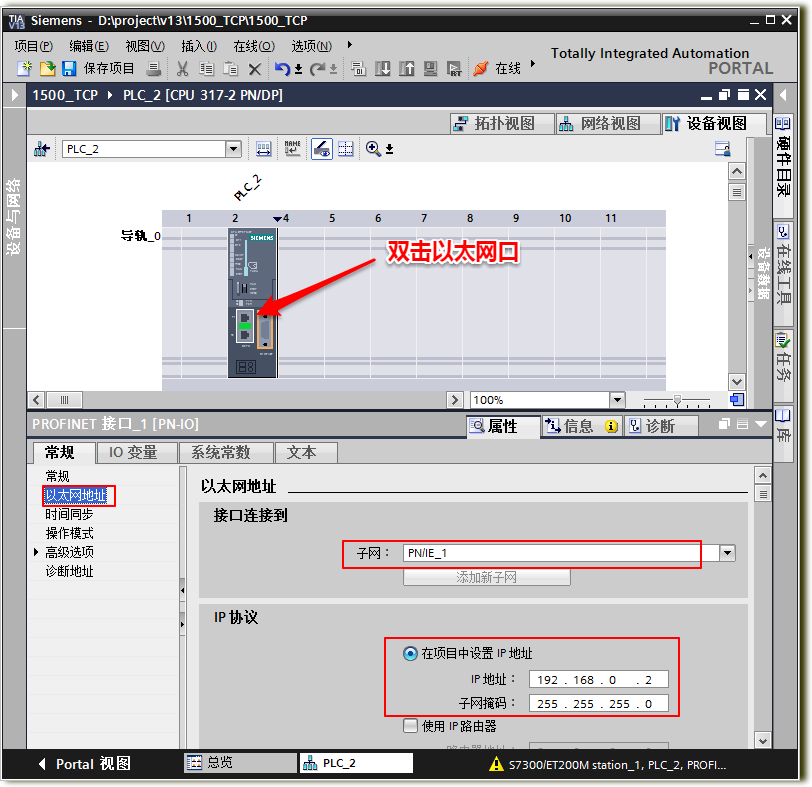812x787 pixels.
Task: Click the show module names icon
Action: (293, 149)
